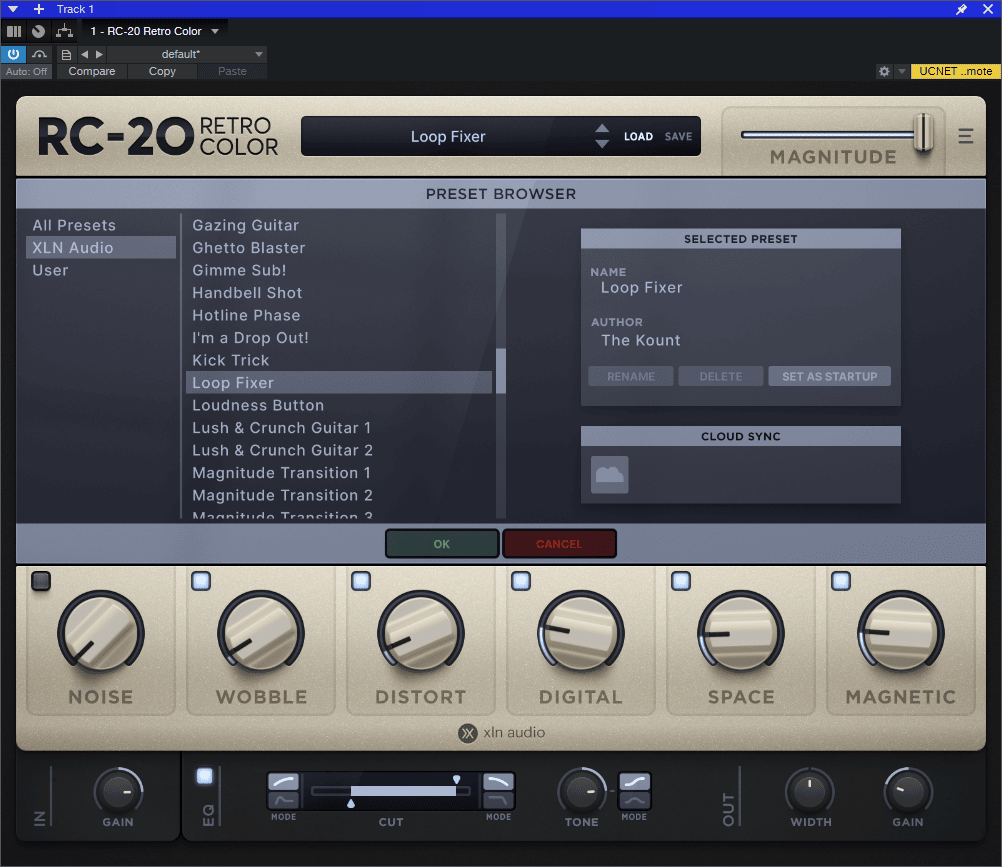The height and width of the screenshot is (867, 1002).
Task: Select the User preset category
Action: pos(51,270)
